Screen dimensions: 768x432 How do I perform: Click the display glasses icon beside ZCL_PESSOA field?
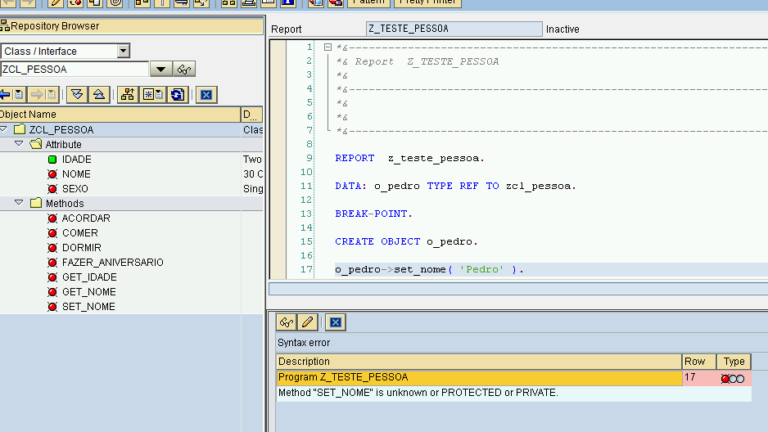(185, 69)
